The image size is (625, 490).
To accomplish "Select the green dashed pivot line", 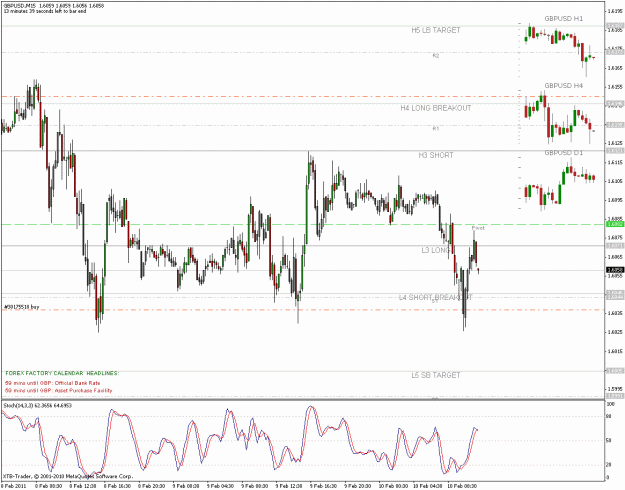I will (x=303, y=224).
